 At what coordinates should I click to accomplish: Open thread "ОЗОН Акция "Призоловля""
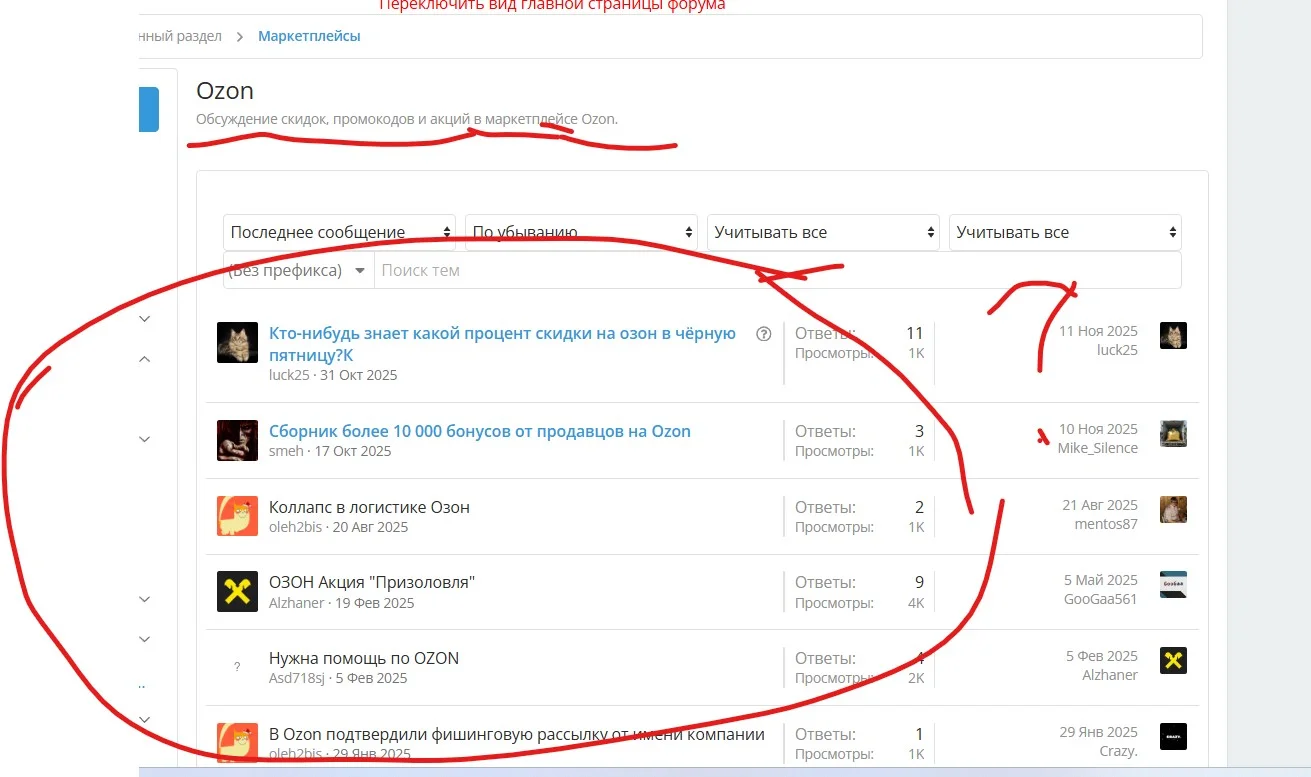372,582
